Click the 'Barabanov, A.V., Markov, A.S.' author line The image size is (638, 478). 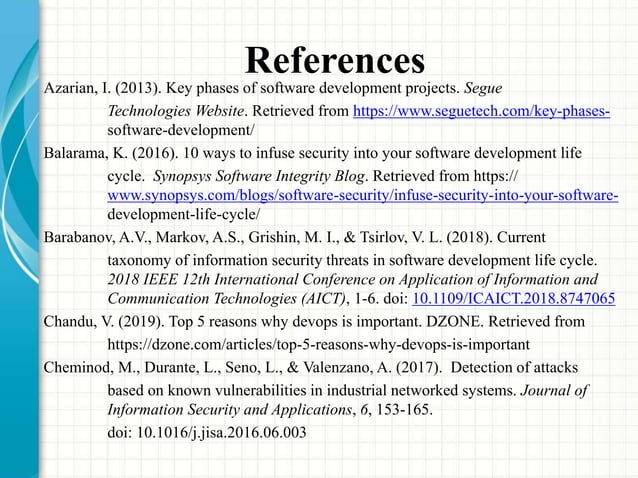[x=295, y=237]
